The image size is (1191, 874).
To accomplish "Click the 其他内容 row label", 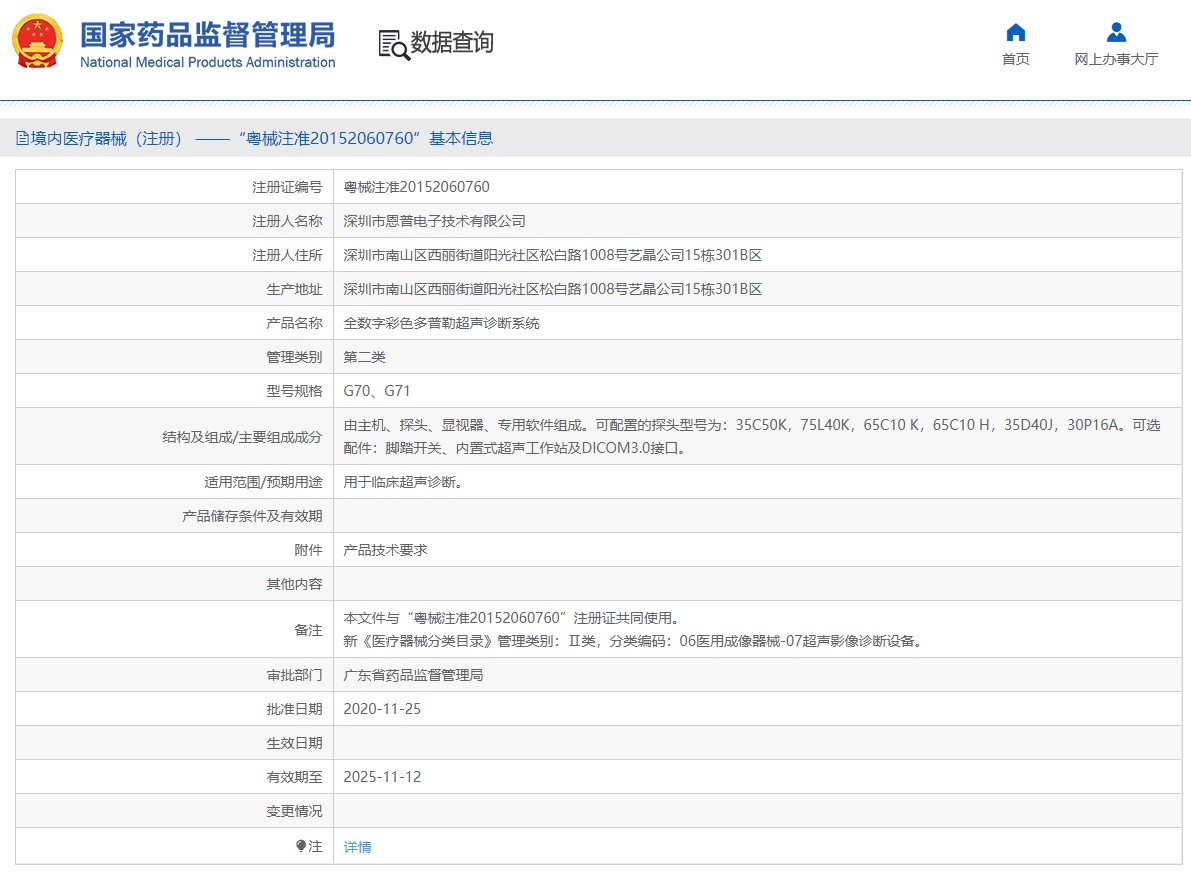I will [x=295, y=584].
